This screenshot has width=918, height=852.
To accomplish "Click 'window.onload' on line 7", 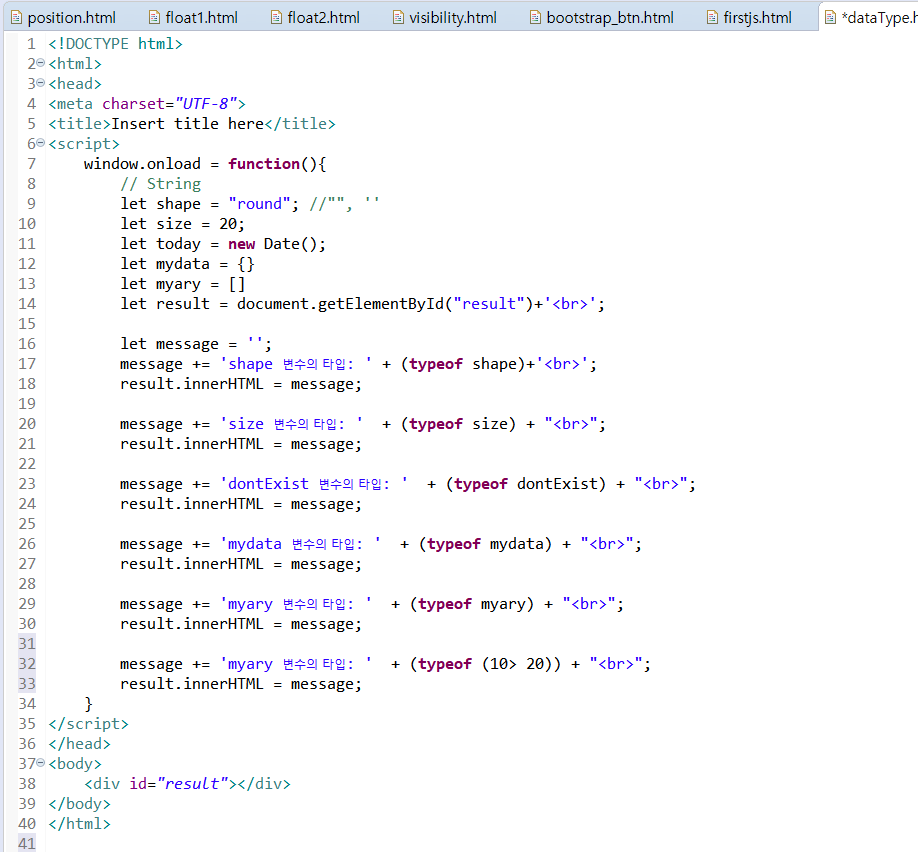I will point(142,163).
